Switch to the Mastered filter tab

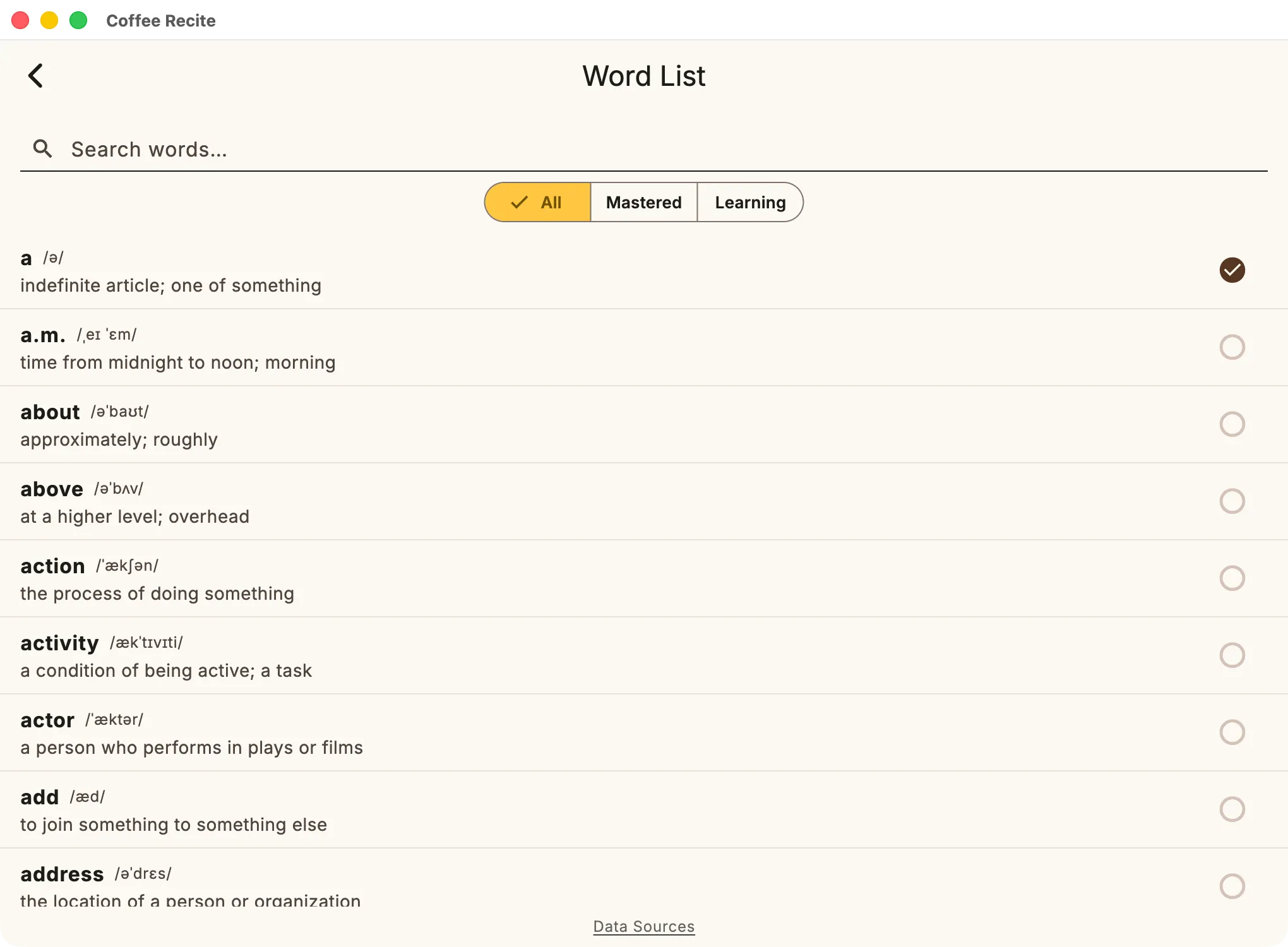643,202
